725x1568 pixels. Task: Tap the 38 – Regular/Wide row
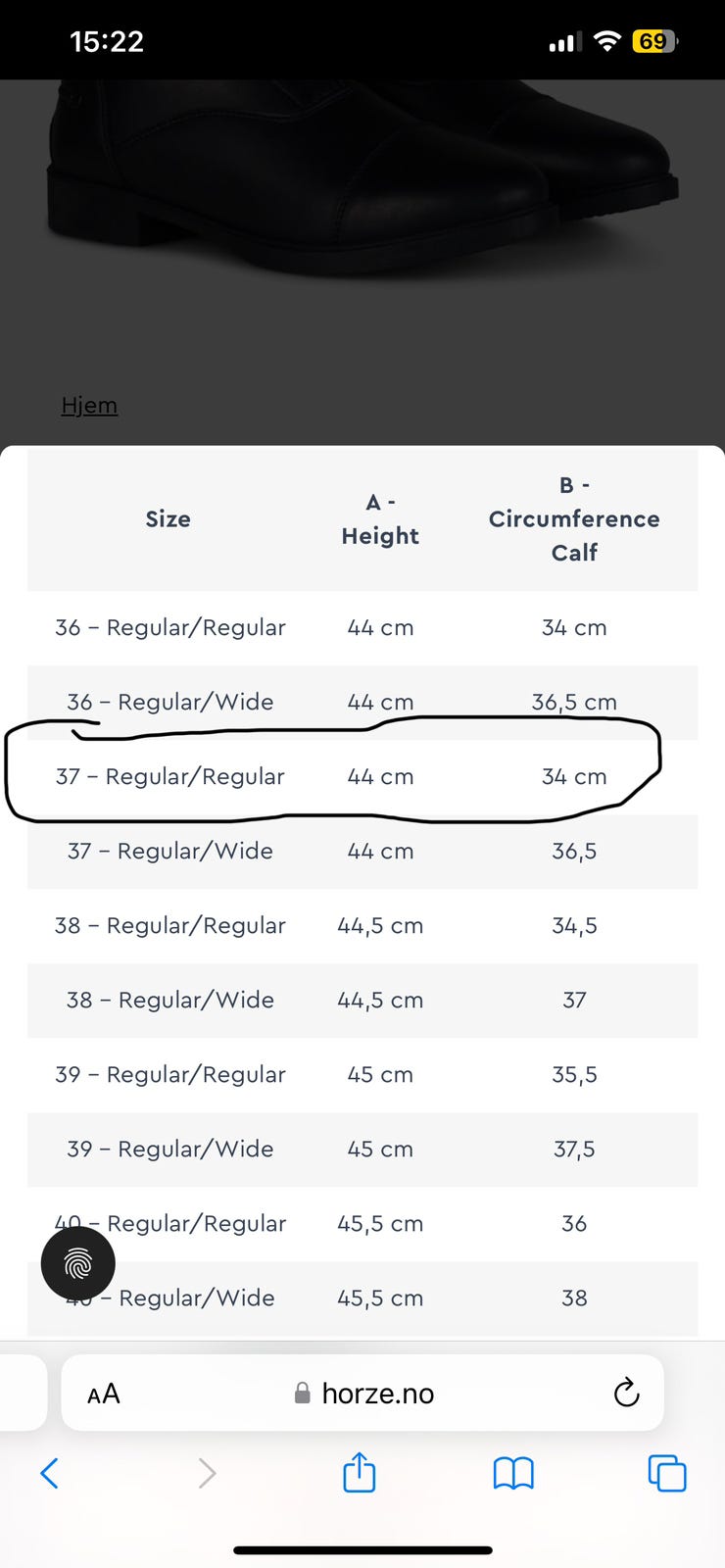tap(362, 1000)
